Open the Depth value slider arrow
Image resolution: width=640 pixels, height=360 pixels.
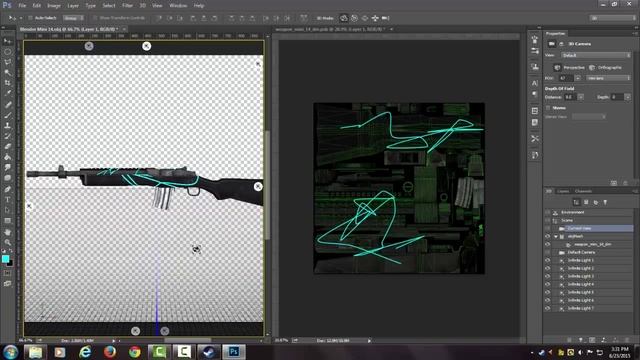(627, 97)
